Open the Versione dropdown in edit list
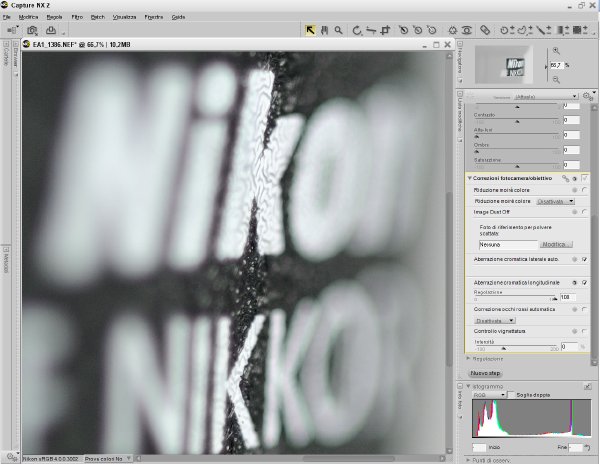 pyautogui.click(x=546, y=96)
